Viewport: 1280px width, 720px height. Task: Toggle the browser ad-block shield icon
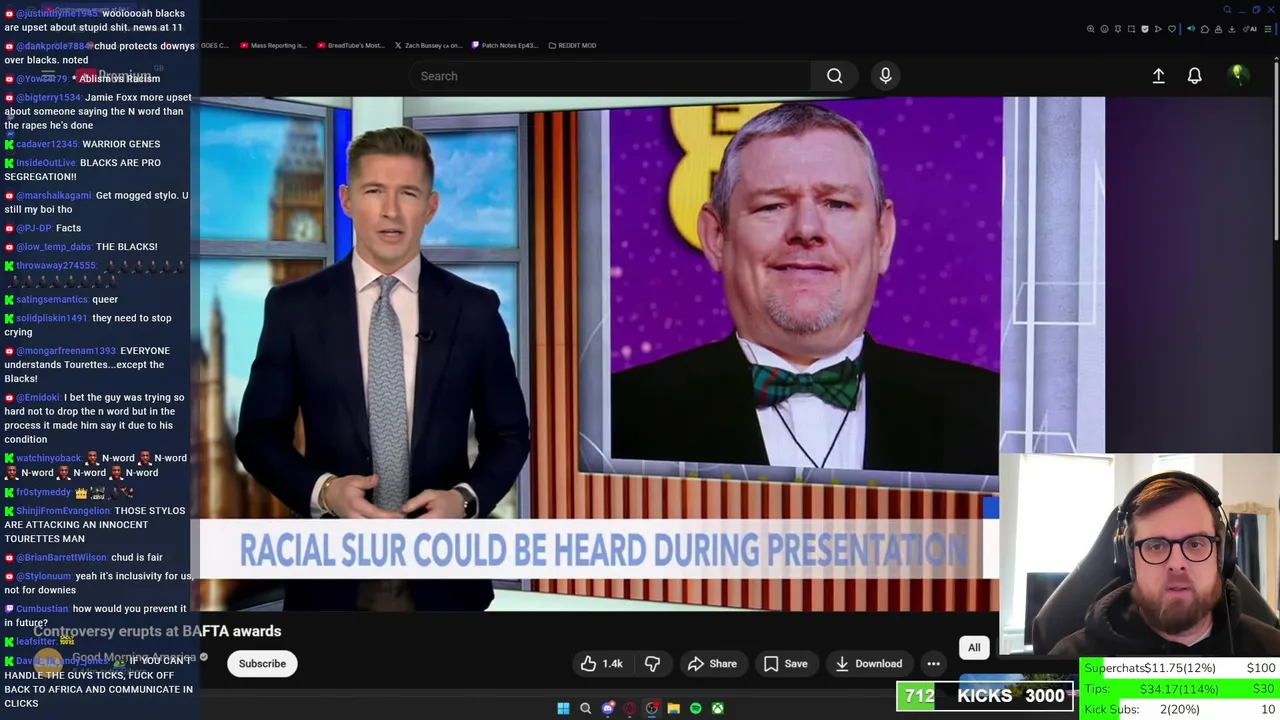1145,29
